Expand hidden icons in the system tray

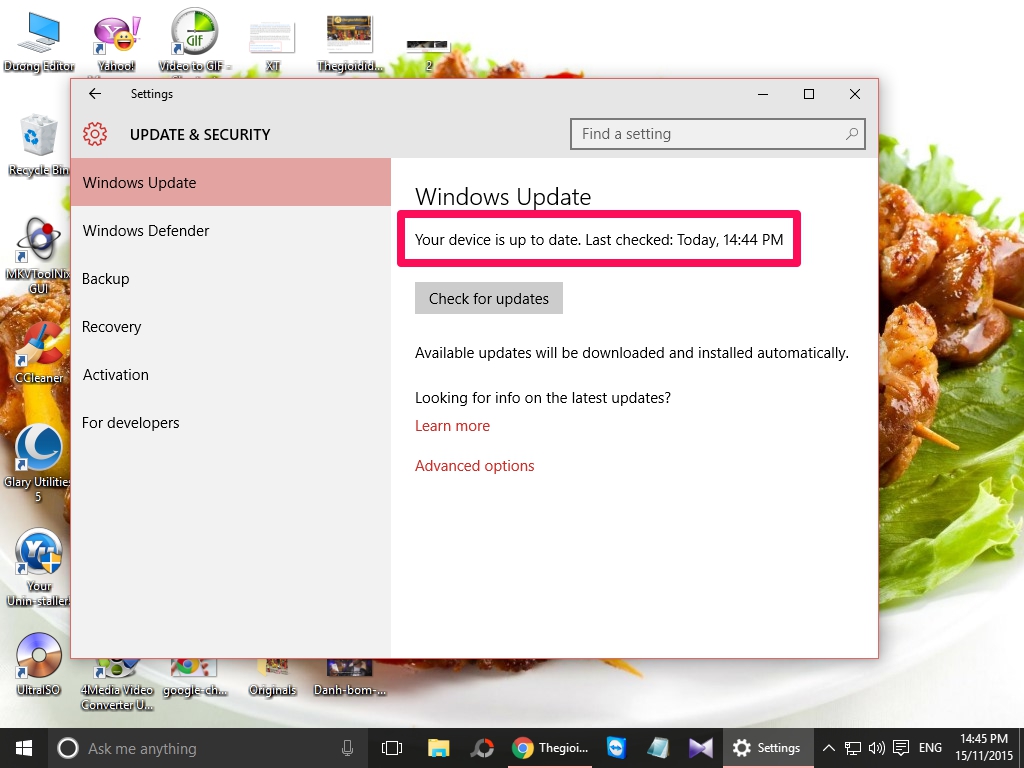tap(829, 747)
